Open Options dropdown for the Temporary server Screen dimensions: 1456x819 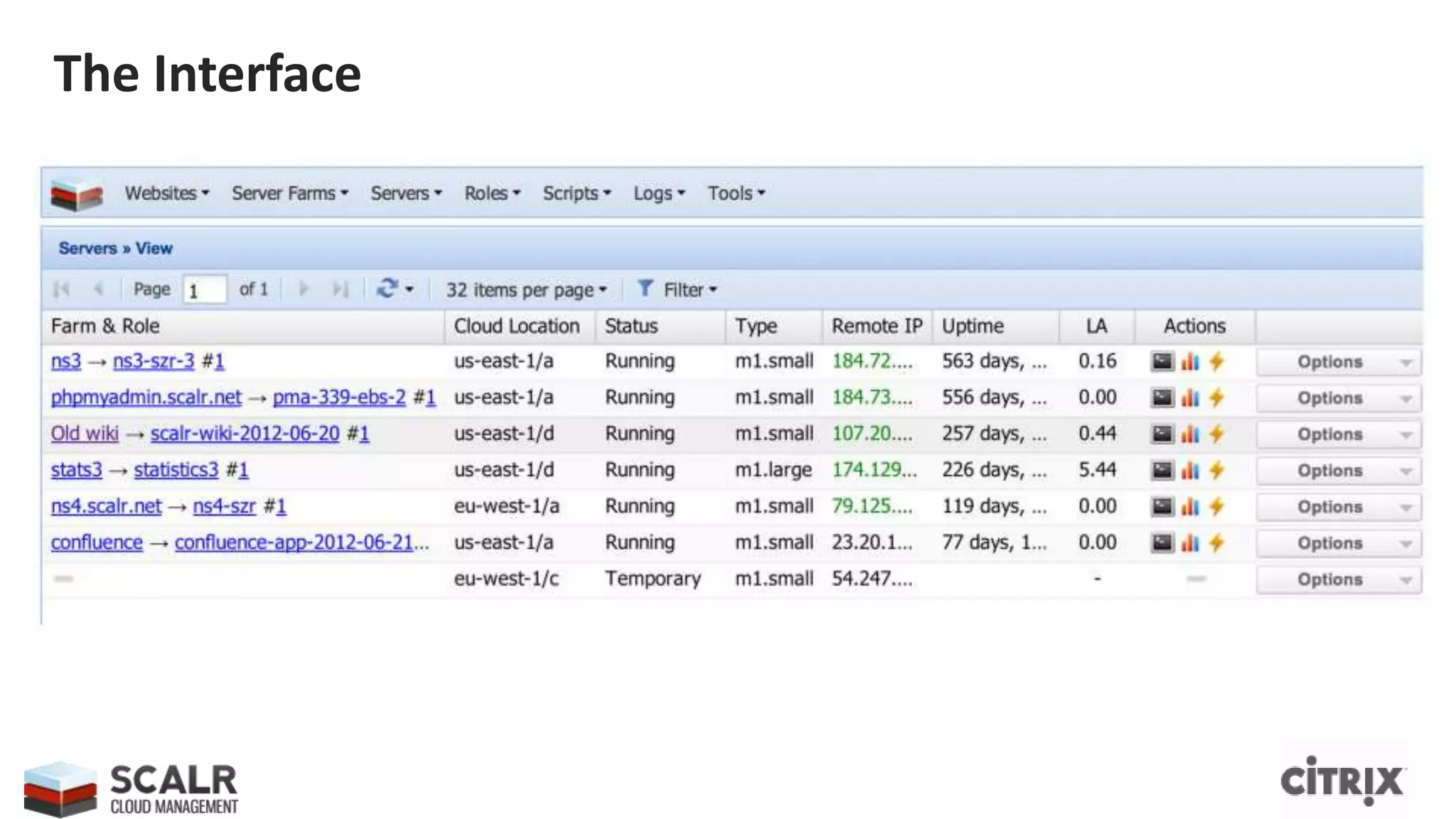coord(1338,580)
